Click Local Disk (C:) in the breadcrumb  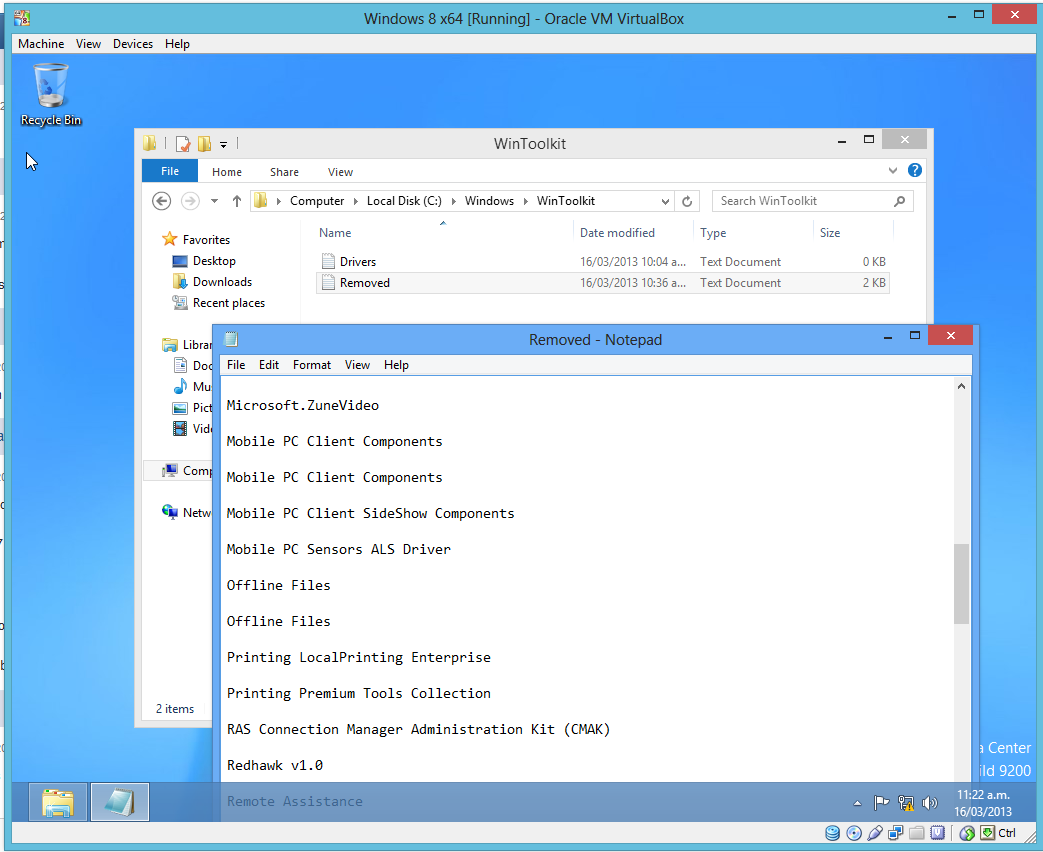[x=404, y=201]
